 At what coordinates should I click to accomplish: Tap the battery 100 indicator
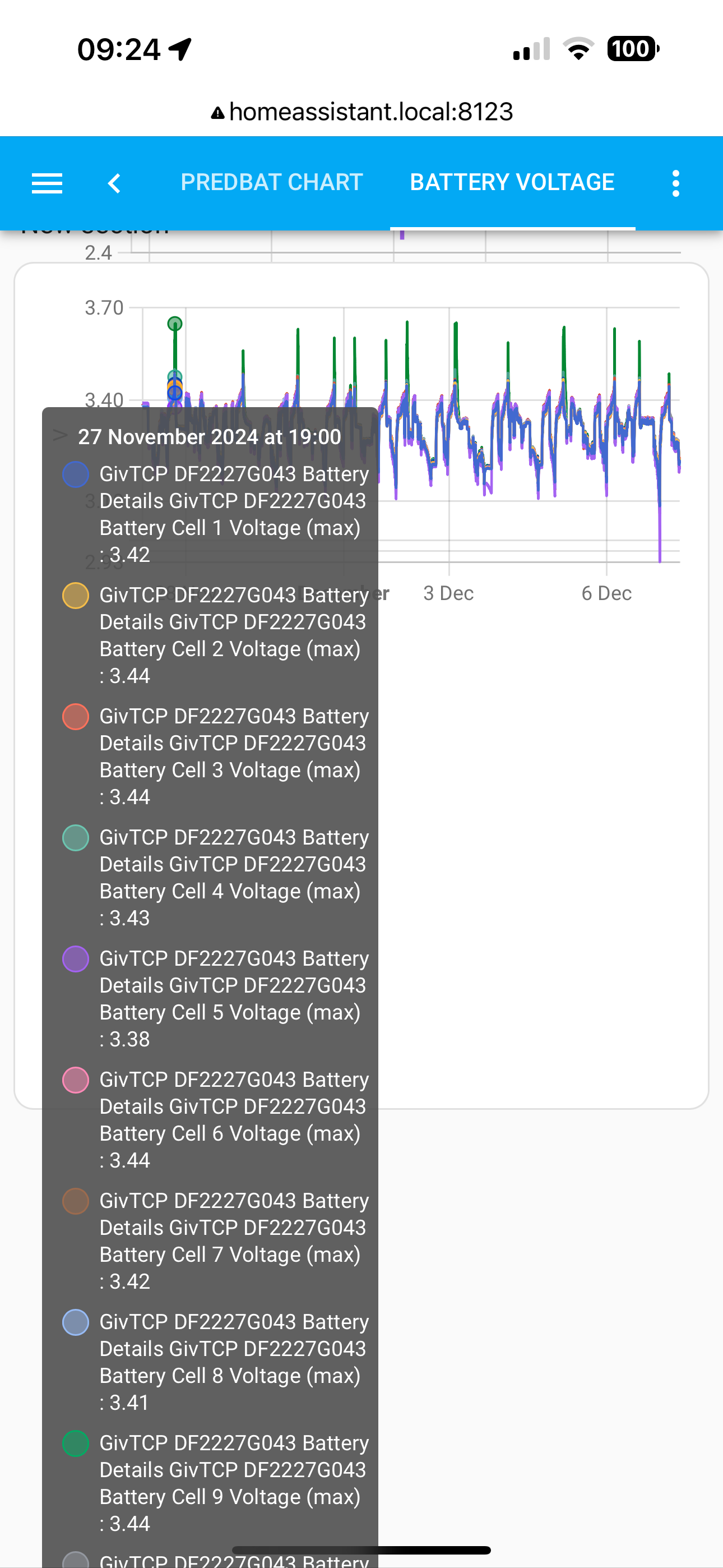click(x=633, y=49)
